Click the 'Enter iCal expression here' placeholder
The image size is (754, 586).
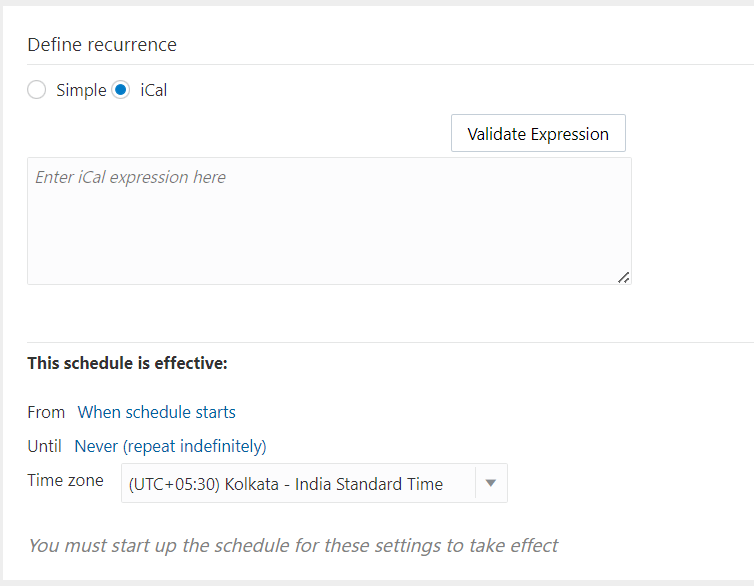[x=130, y=177]
